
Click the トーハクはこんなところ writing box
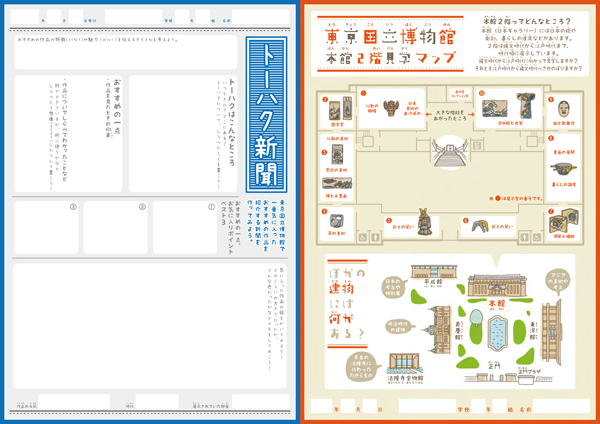point(183,134)
